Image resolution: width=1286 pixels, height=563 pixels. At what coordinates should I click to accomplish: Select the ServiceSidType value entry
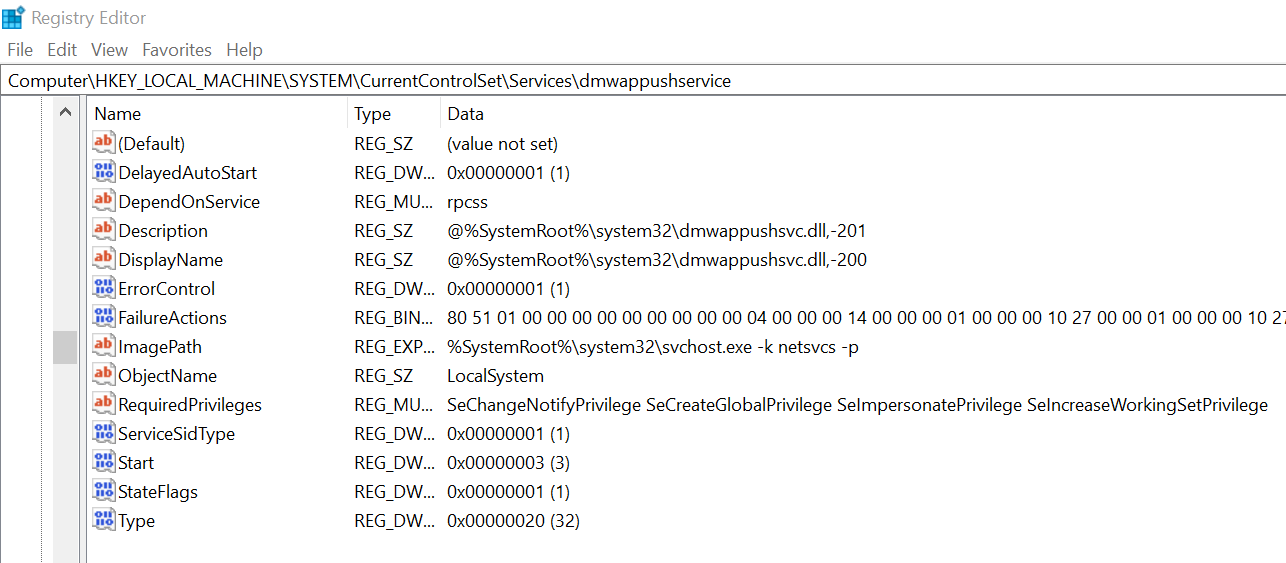(x=177, y=434)
